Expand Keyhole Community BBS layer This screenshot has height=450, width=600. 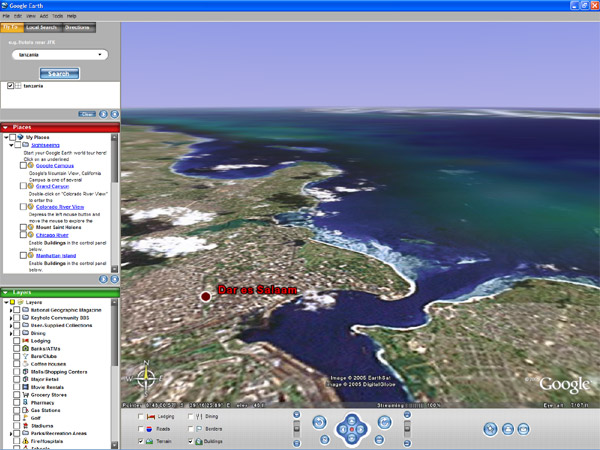pyautogui.click(x=11, y=318)
